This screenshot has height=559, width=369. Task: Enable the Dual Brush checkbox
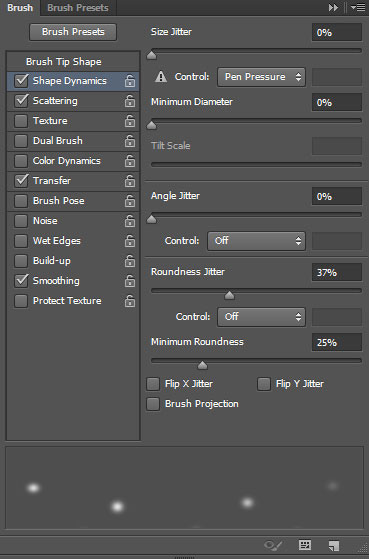[x=21, y=140]
